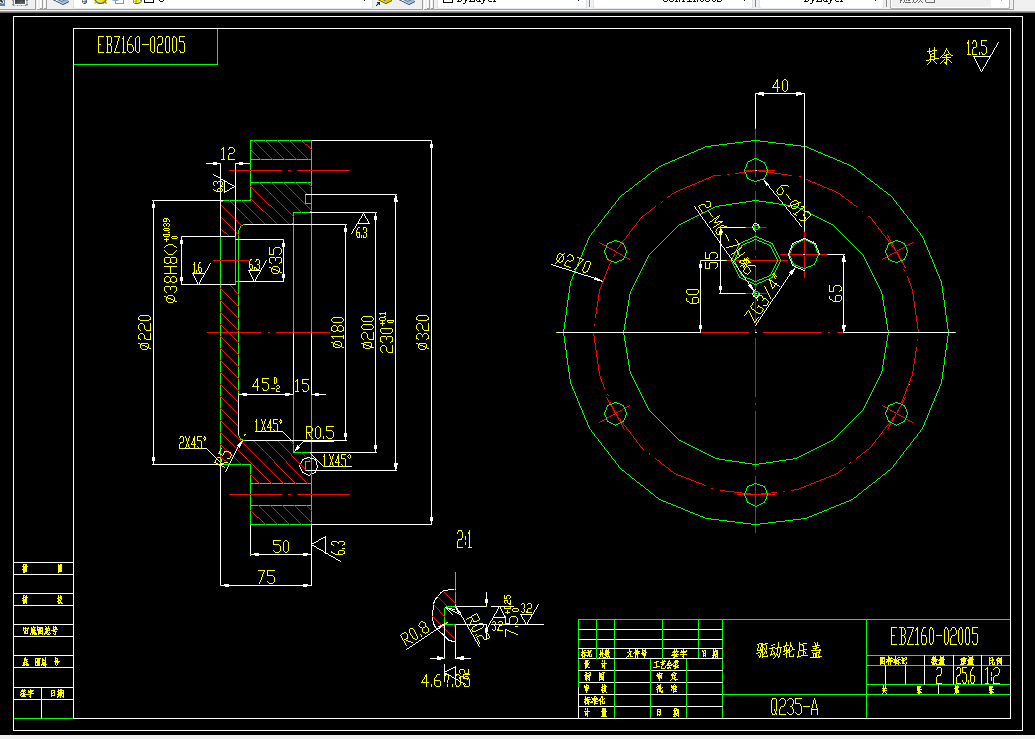Select the top bolt hole circle
Image resolution: width=1035 pixels, height=739 pixels.
tap(756, 170)
